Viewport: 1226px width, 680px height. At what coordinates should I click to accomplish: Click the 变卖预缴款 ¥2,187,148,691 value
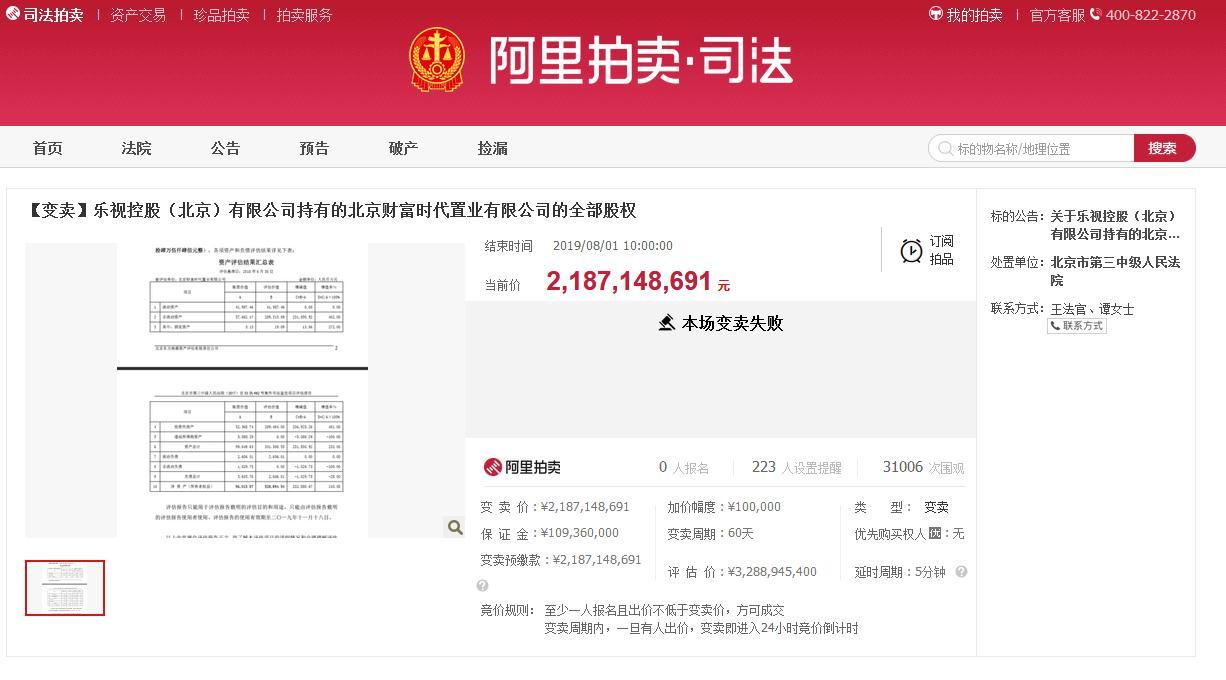pos(597,559)
